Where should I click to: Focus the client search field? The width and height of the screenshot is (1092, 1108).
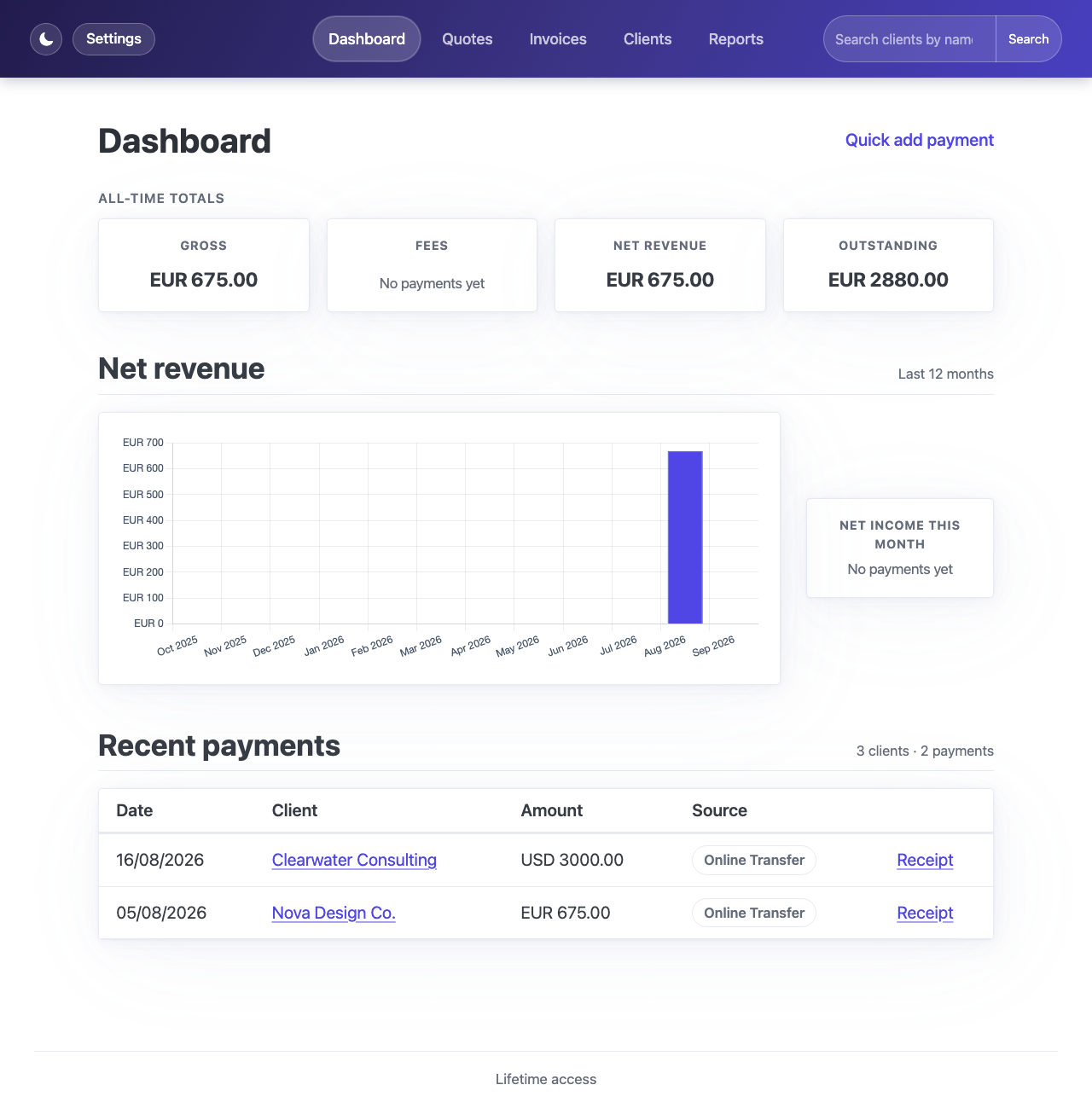point(909,39)
